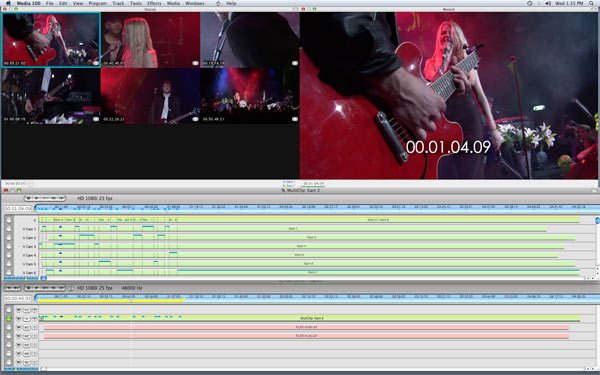Select the MultiClip Kam 2 clip in program timeline
The width and height of the screenshot is (600, 375).
pos(310,318)
